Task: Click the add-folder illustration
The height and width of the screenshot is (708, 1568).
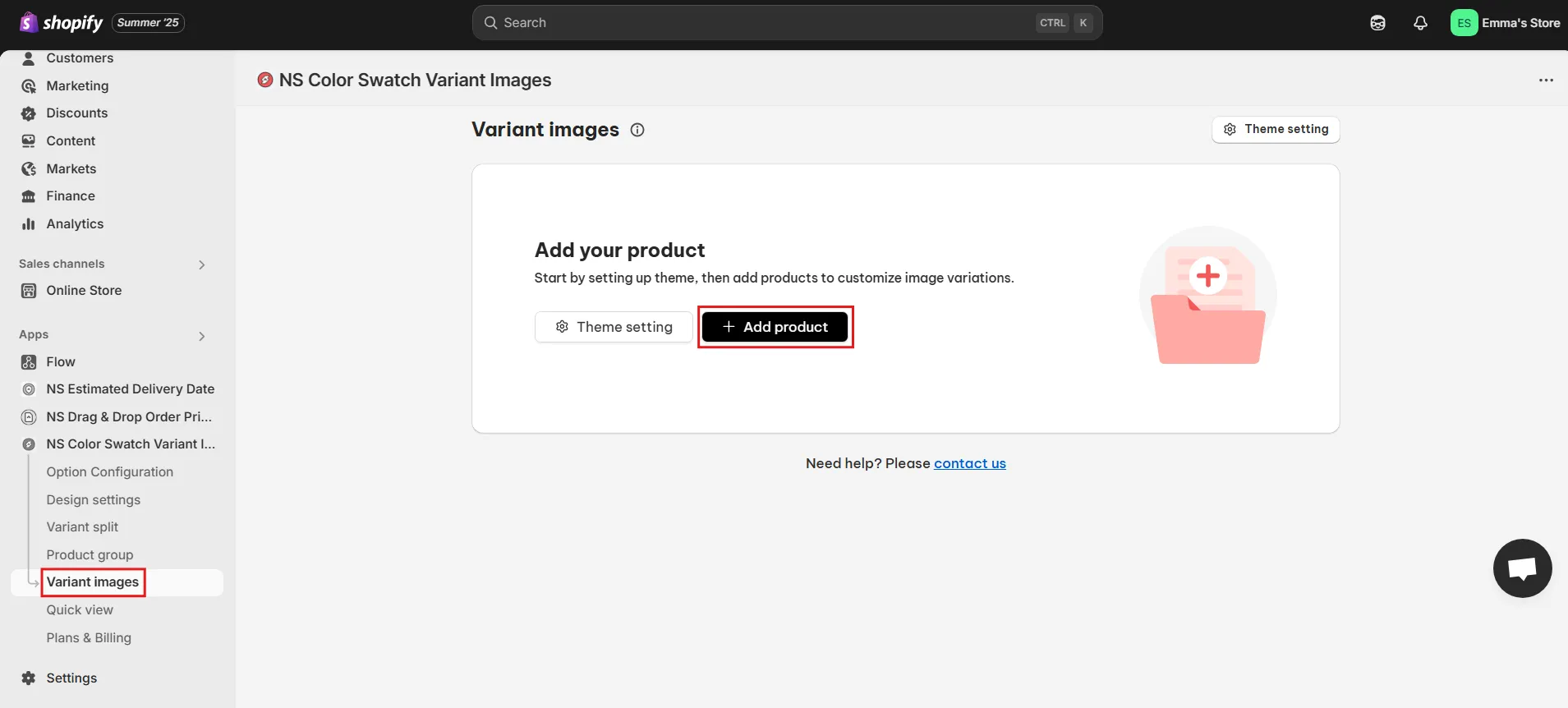Action: pyautogui.click(x=1207, y=296)
